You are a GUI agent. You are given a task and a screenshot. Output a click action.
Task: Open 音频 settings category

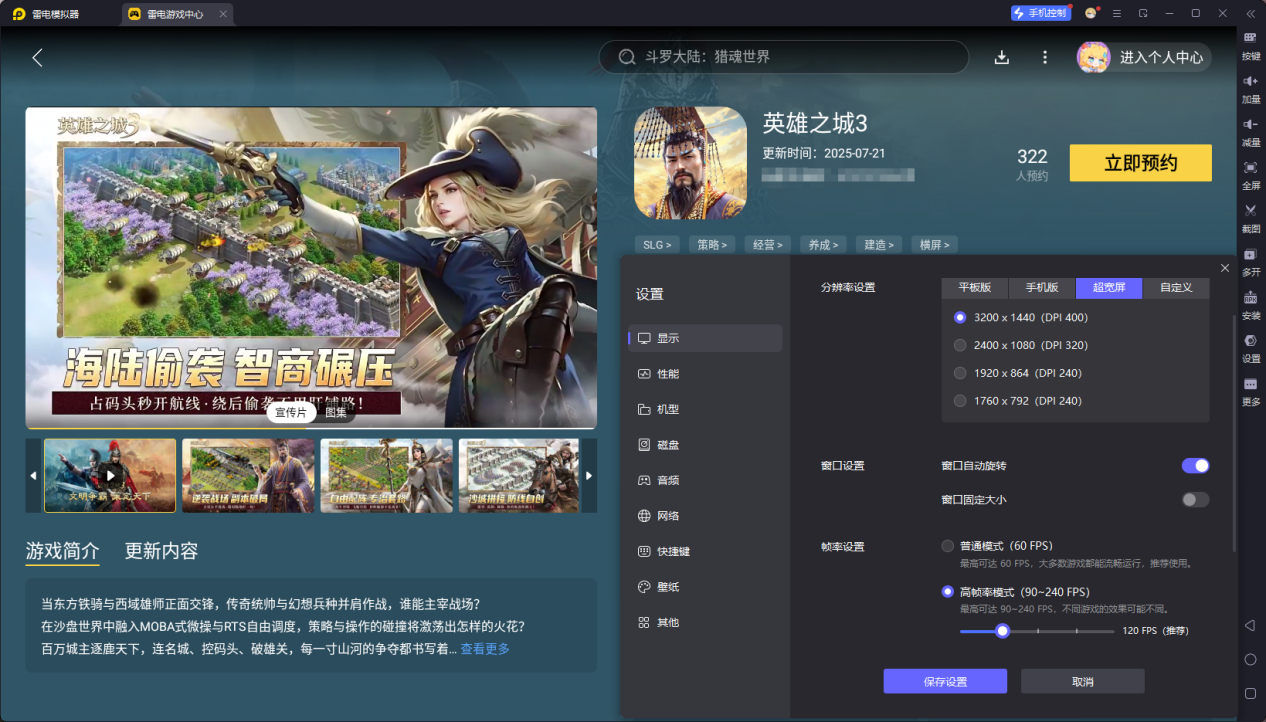click(x=705, y=480)
